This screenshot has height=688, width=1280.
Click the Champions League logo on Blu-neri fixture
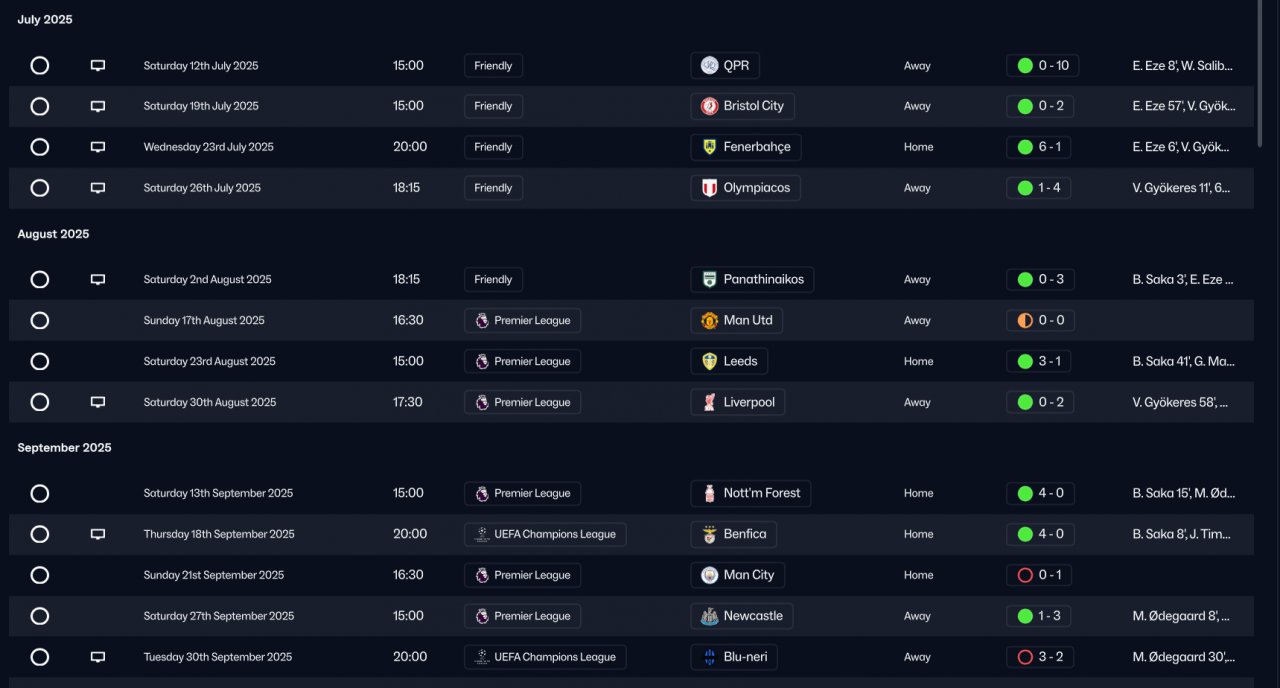pyautogui.click(x=482, y=657)
